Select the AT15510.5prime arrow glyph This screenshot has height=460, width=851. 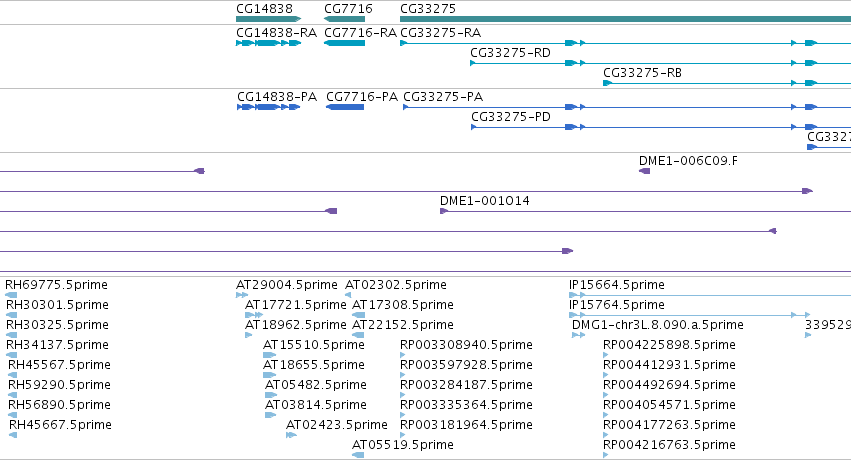pos(270,355)
